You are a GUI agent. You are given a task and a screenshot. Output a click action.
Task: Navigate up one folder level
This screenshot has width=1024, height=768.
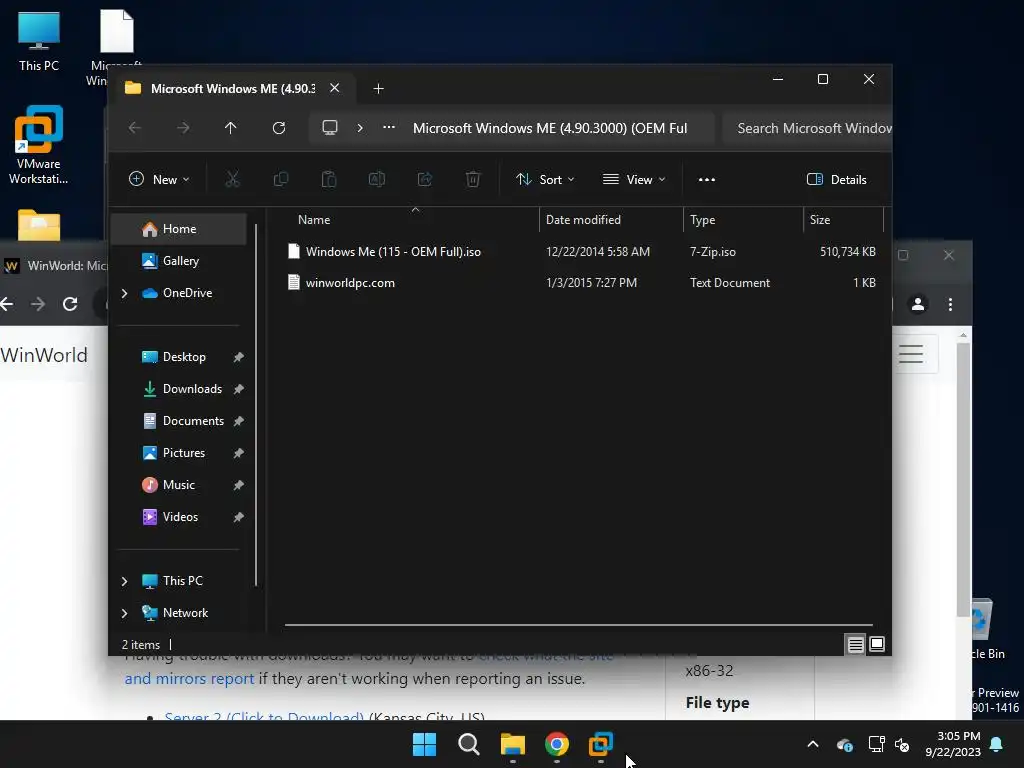coord(231,128)
